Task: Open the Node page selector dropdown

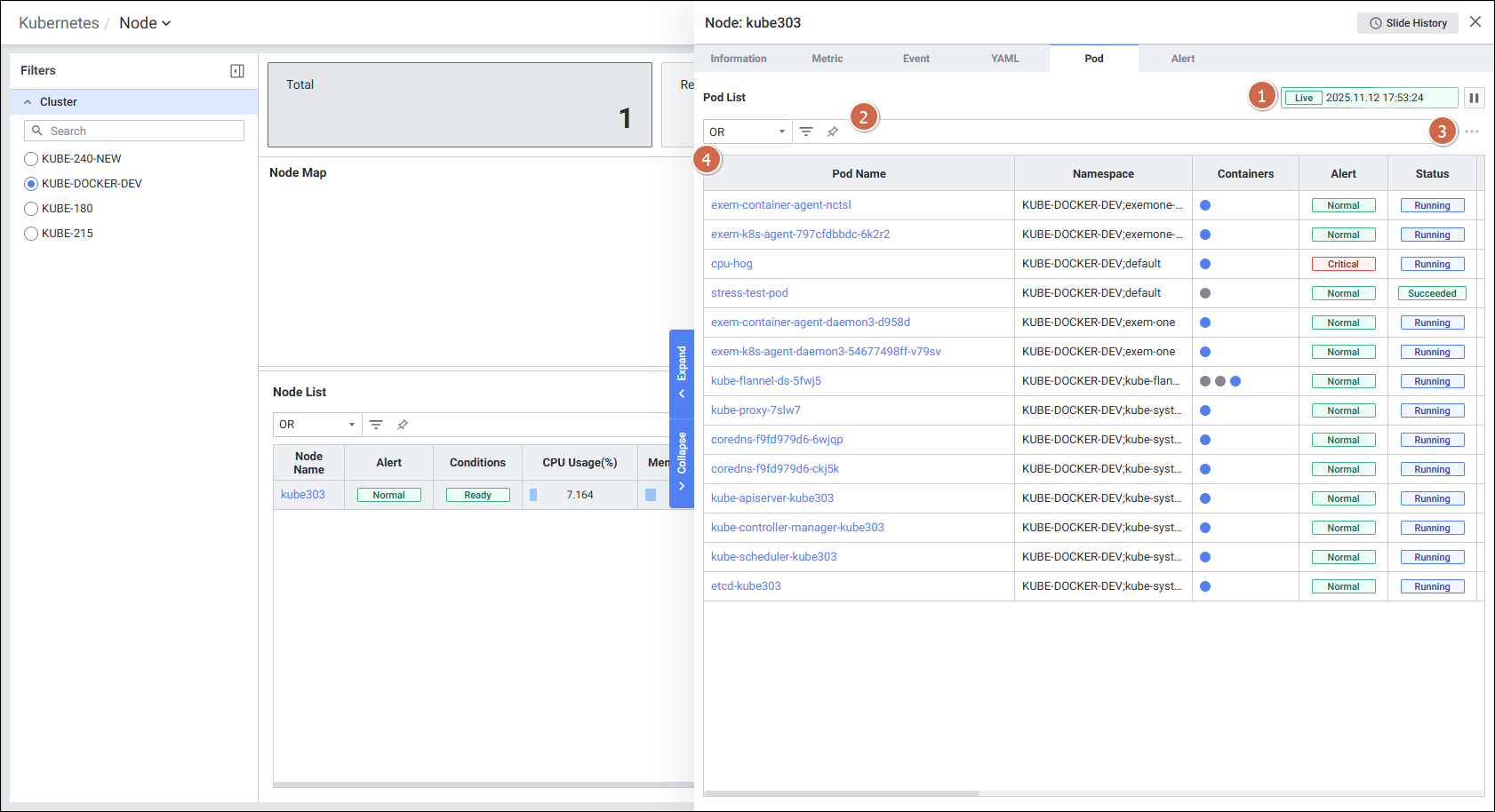Action: (145, 23)
